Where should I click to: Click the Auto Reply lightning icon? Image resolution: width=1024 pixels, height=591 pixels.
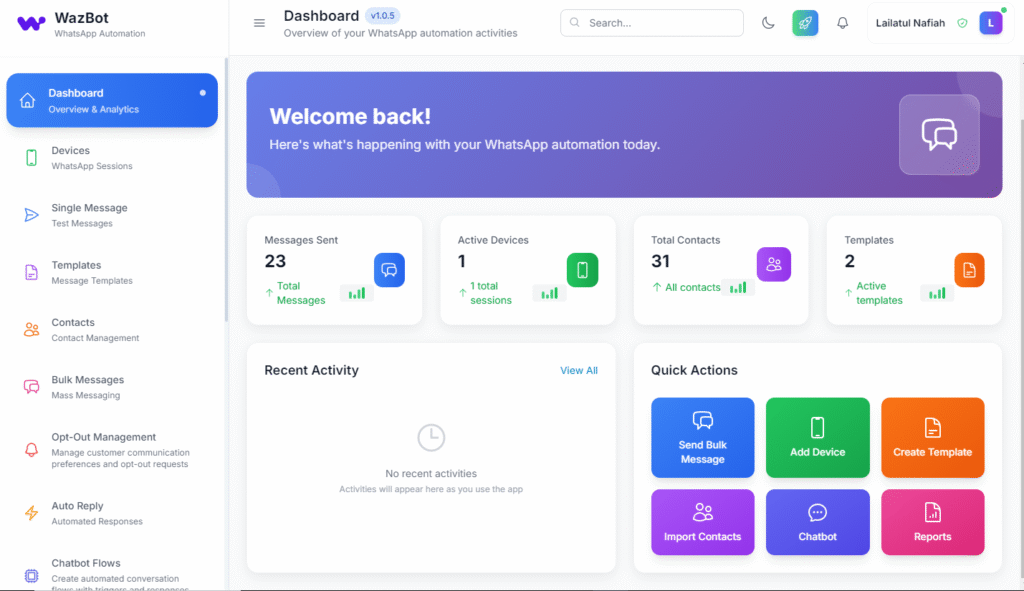[31, 513]
